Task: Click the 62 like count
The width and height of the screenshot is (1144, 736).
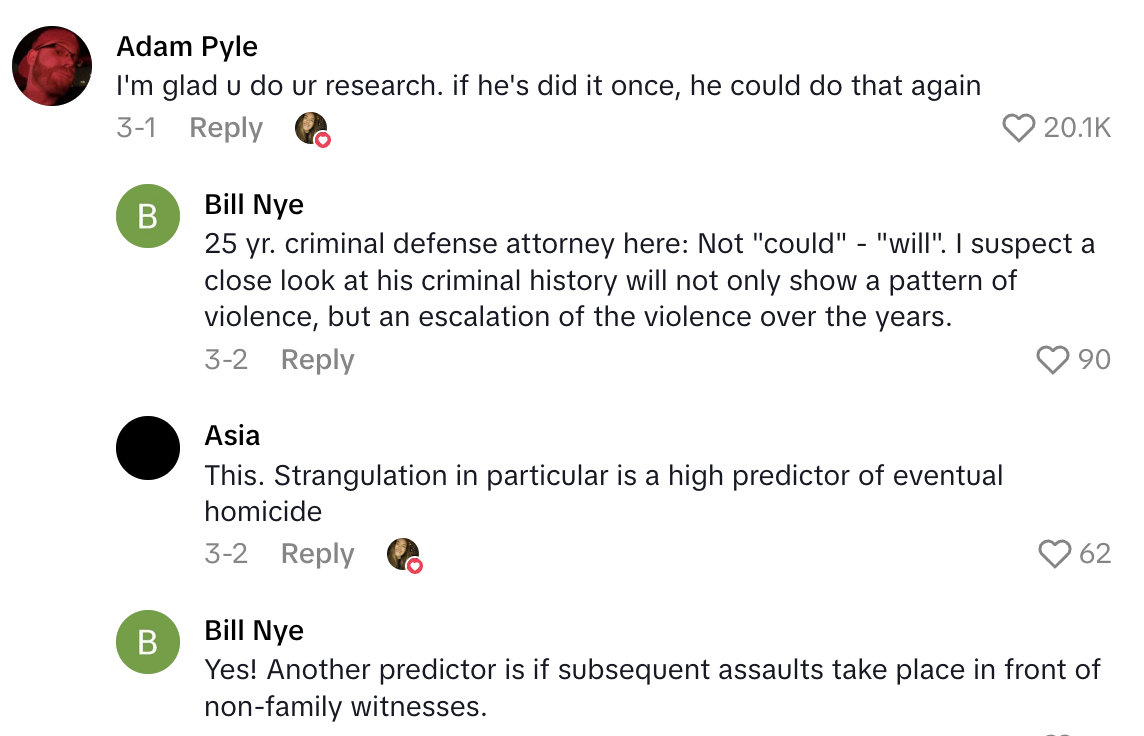Action: pos(1095,554)
